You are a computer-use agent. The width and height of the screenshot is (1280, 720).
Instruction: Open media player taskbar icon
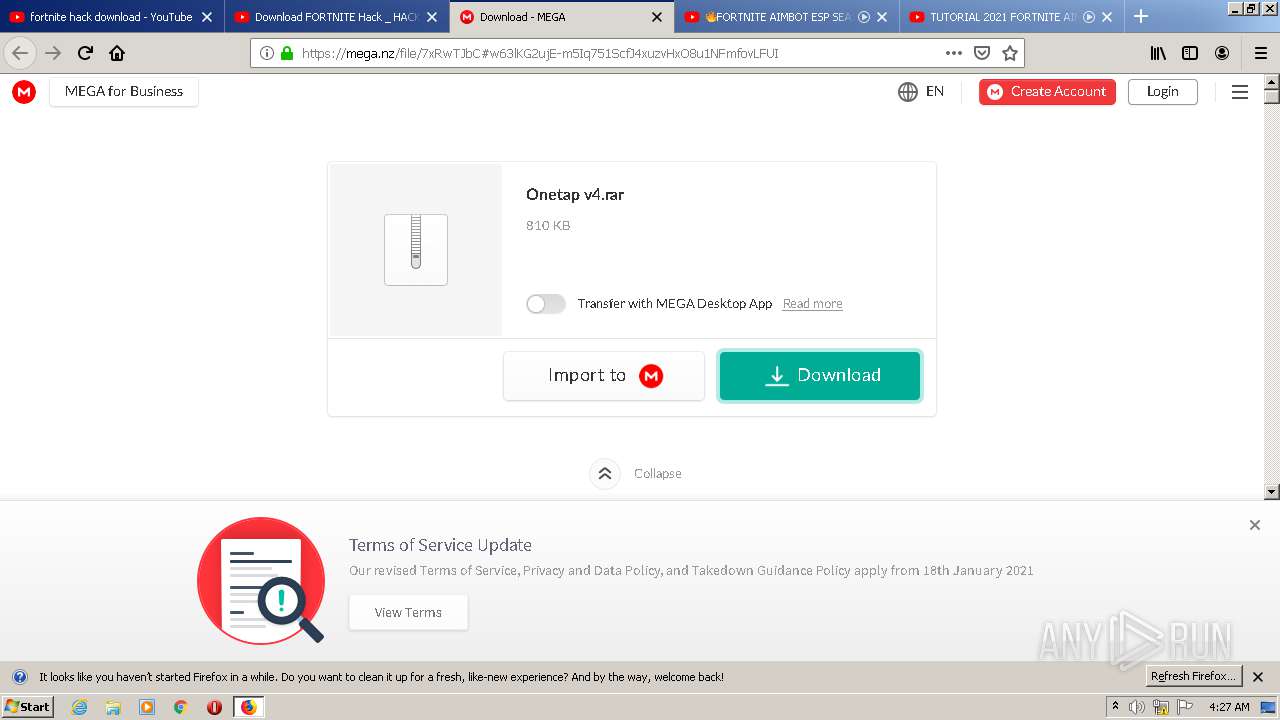point(147,707)
